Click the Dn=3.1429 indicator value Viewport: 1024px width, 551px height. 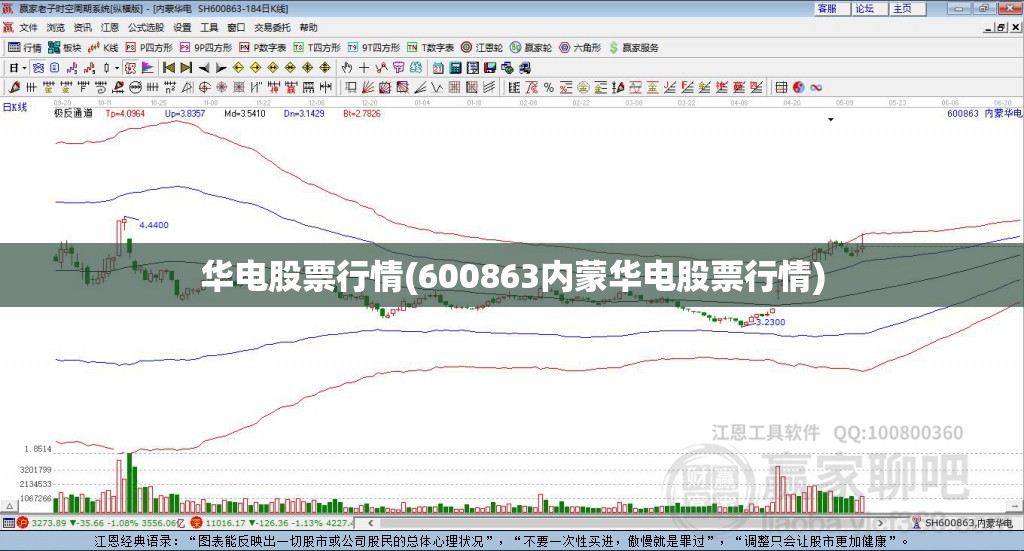point(304,113)
